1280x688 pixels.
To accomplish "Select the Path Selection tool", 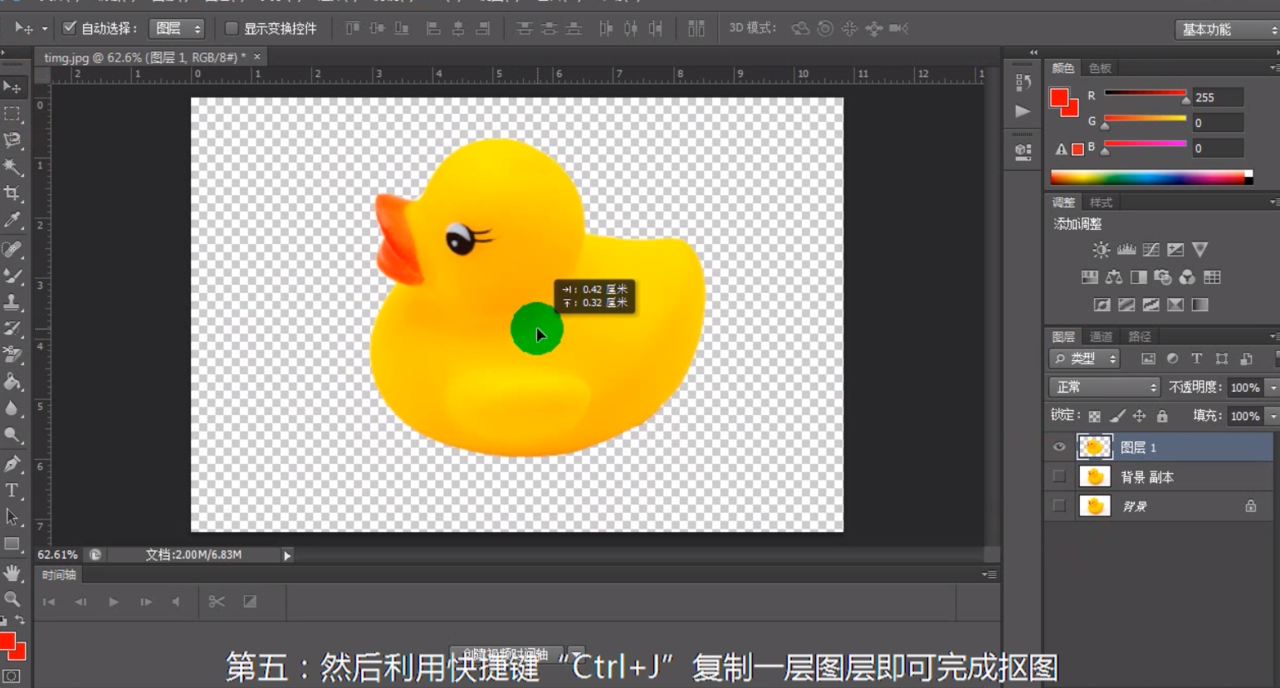I will 12,516.
